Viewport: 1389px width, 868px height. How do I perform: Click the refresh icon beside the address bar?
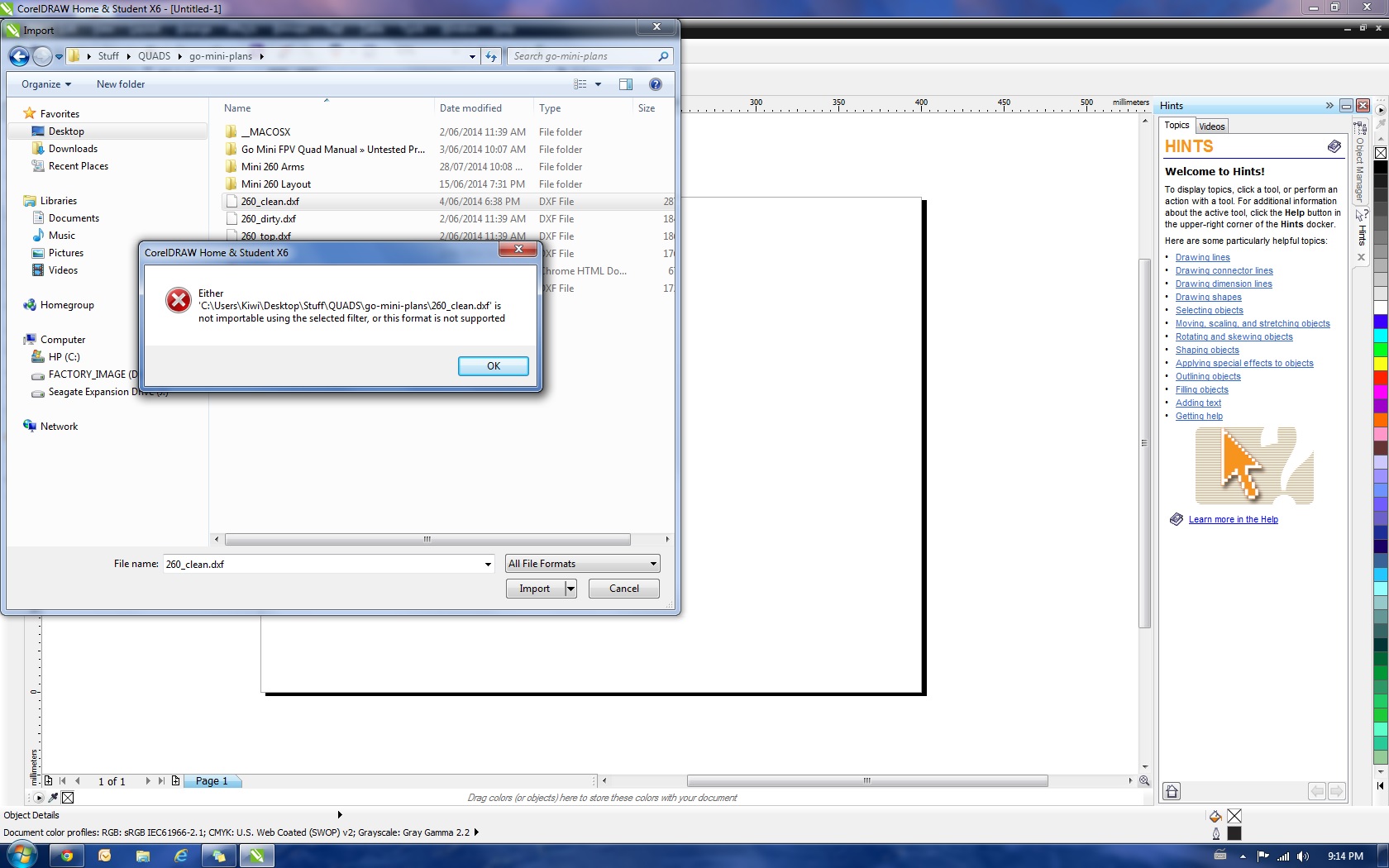(x=491, y=56)
